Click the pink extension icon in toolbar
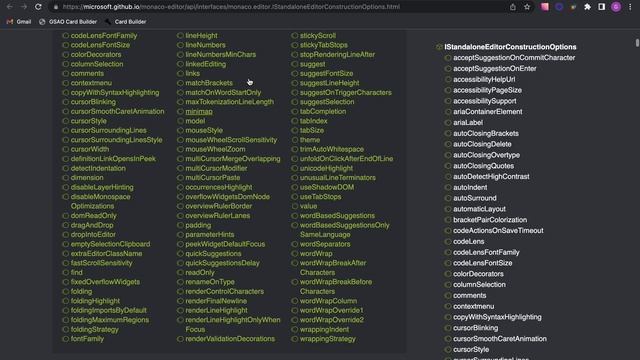The width and height of the screenshot is (640, 360). click(x=545, y=7)
